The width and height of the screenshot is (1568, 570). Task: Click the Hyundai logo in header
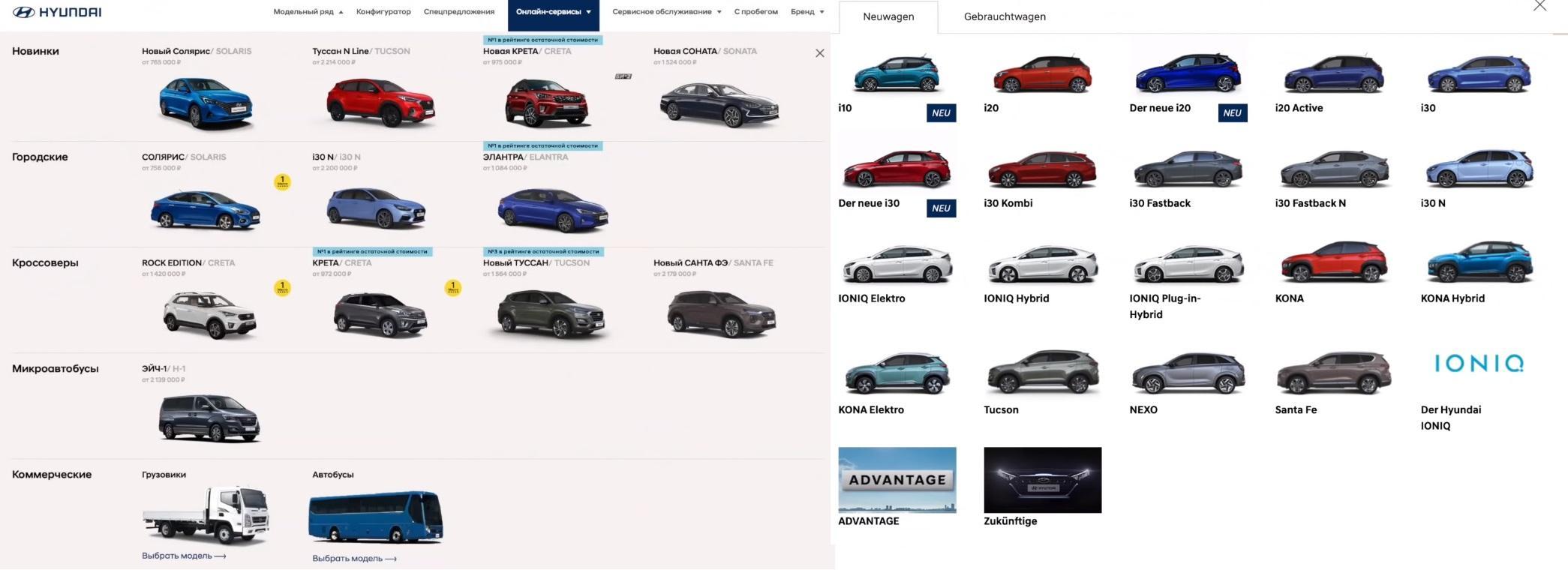tap(57, 12)
